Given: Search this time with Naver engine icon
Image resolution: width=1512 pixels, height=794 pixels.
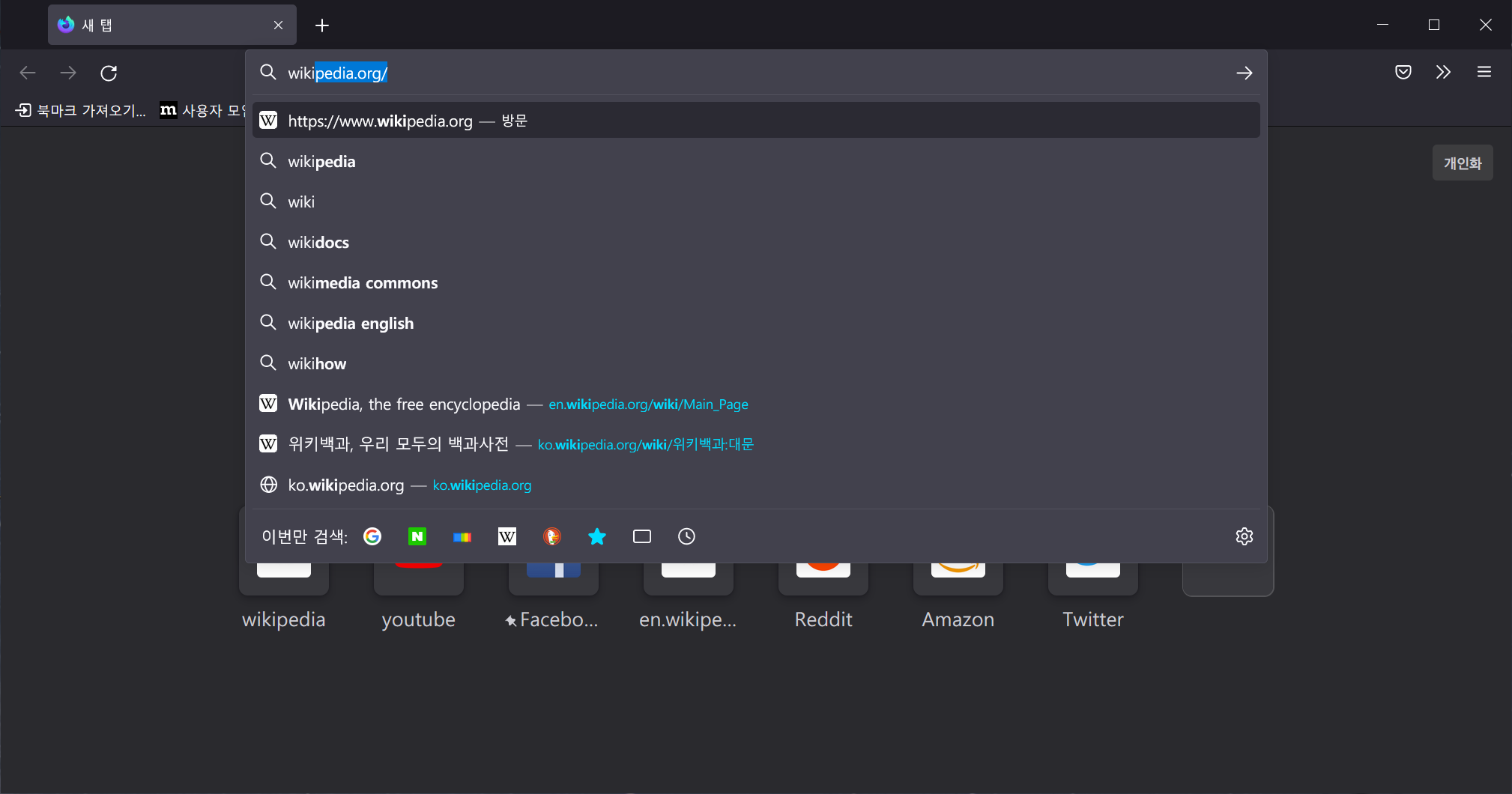Looking at the screenshot, I should click(x=417, y=536).
